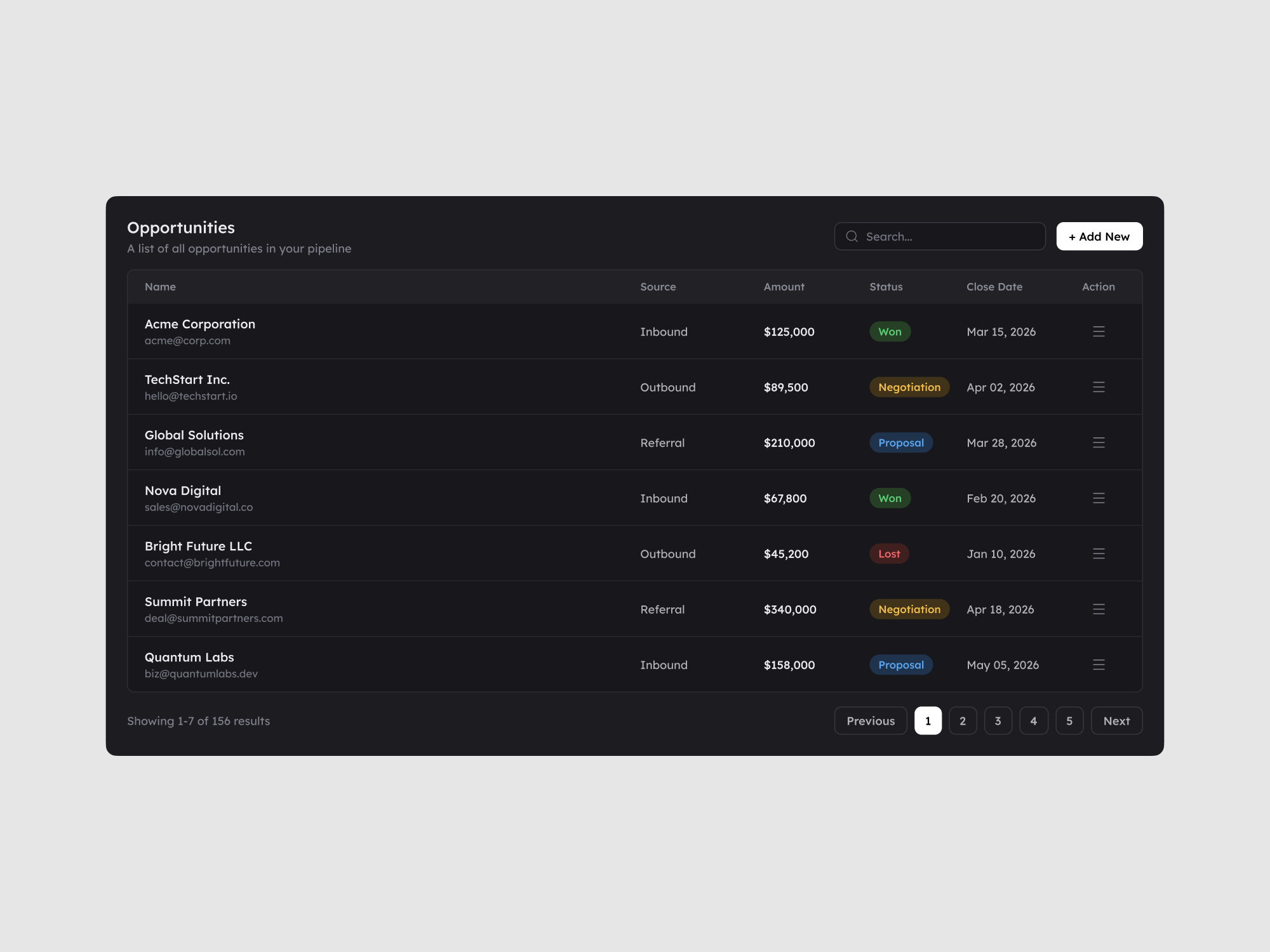Open action menu for Bright Future LLC row
This screenshot has height=952, width=1270.
[1099, 553]
